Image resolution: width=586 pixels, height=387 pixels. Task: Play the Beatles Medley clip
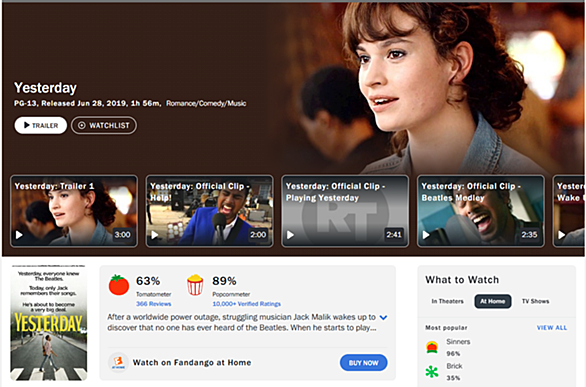[481, 211]
